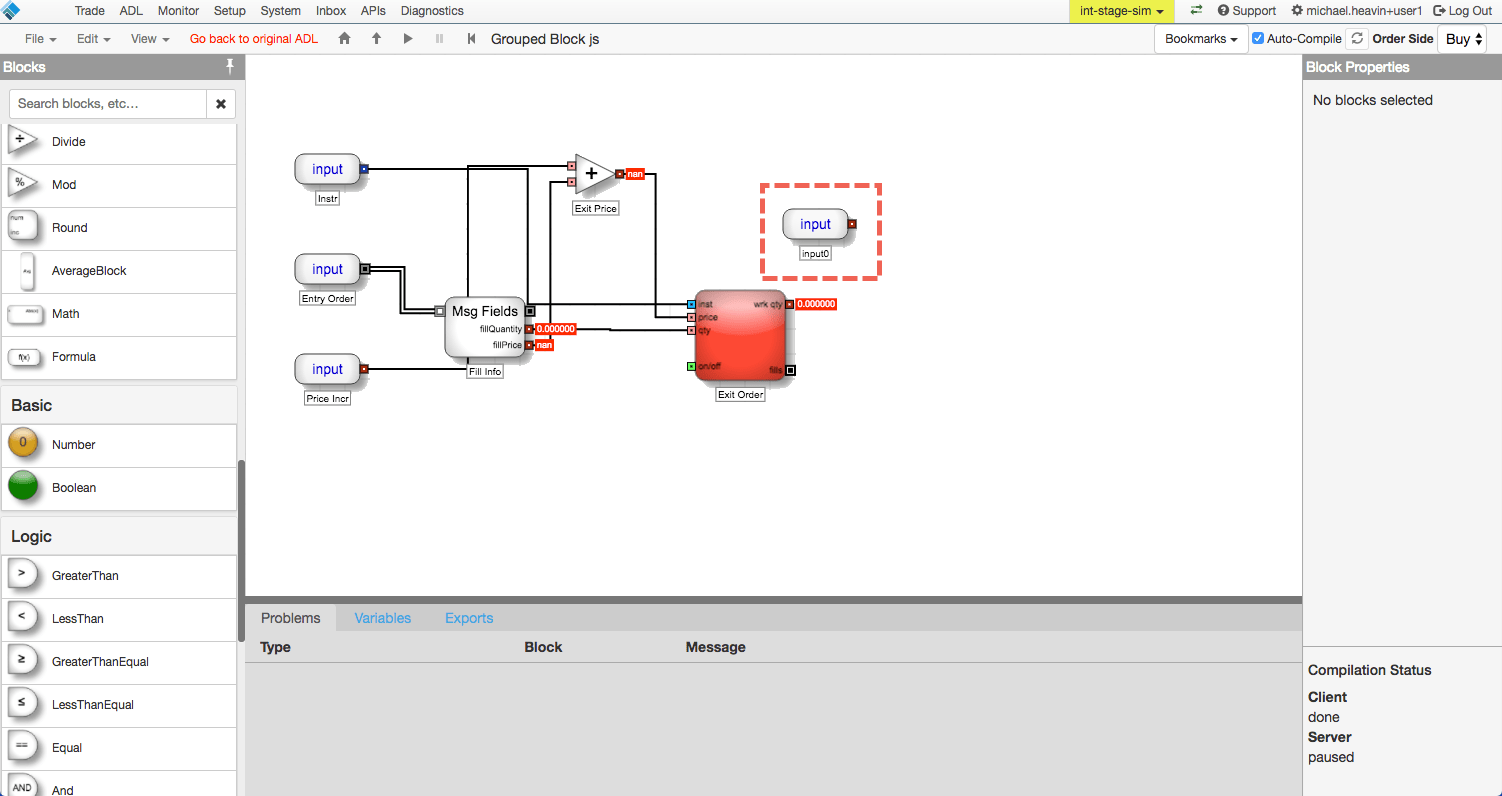Viewport: 1502px width, 796px height.
Task: Click Go back to original ADL link
Action: coord(254,39)
